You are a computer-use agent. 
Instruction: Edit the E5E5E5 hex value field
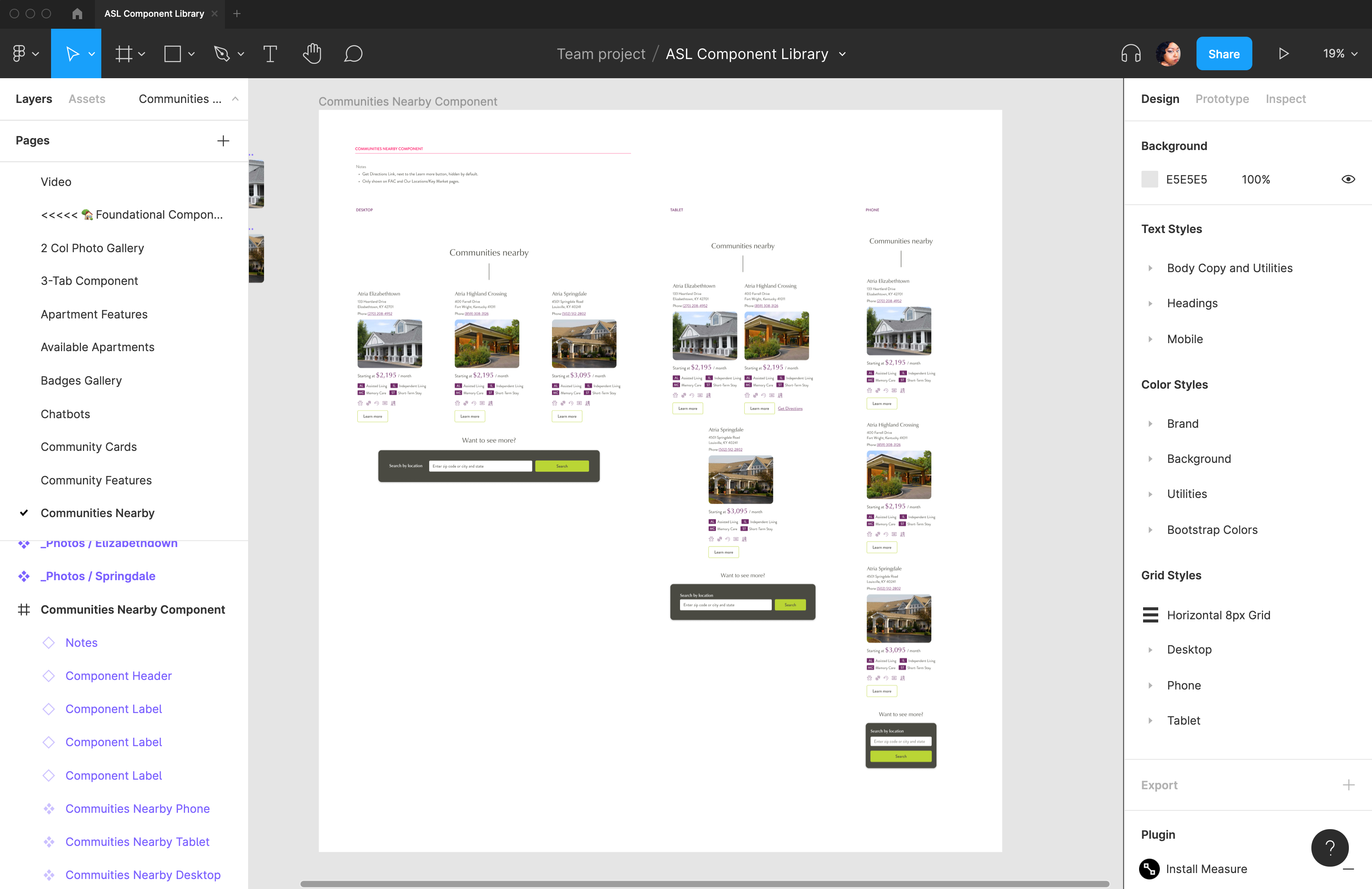[1186, 180]
